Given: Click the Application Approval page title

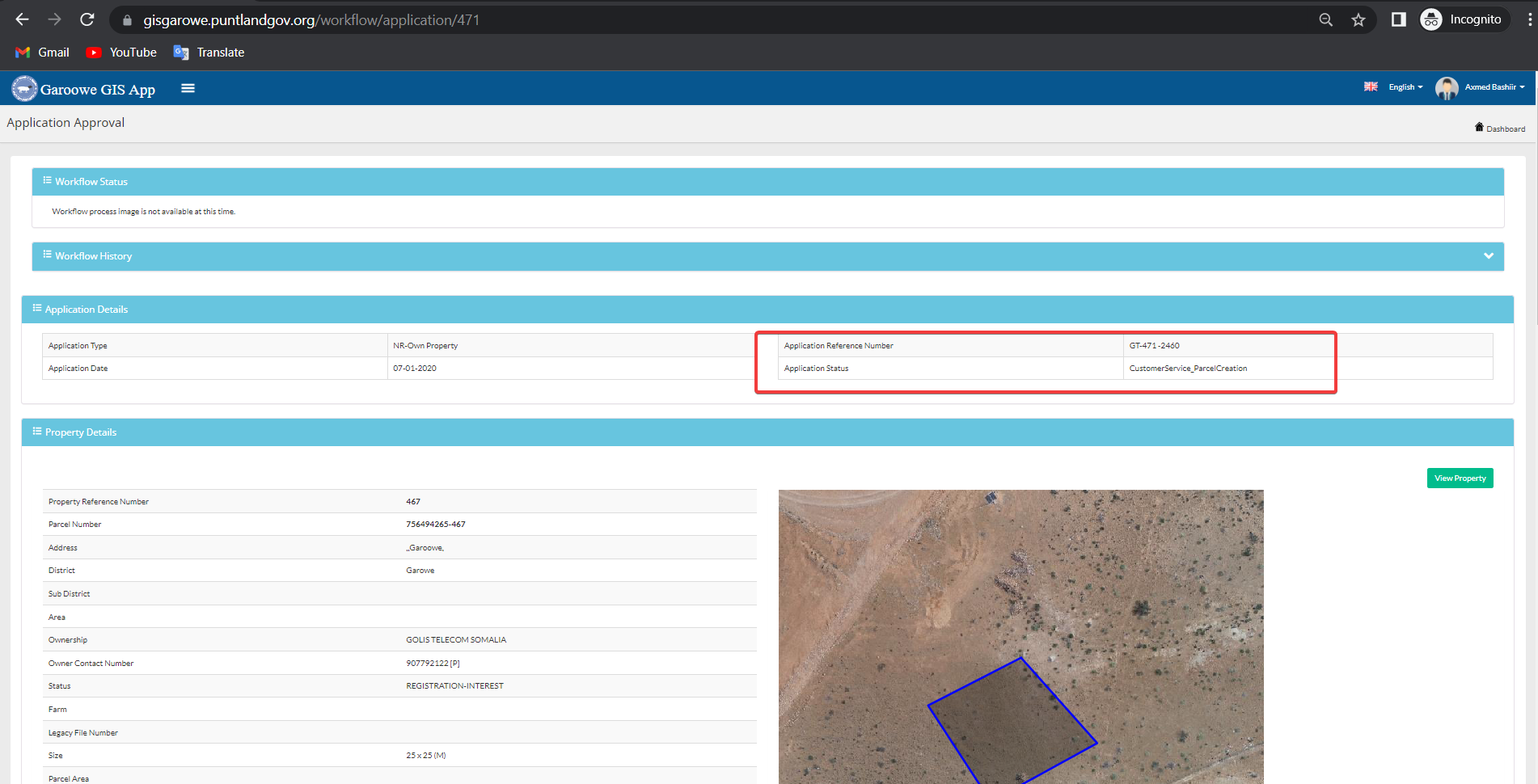Looking at the screenshot, I should coord(65,123).
